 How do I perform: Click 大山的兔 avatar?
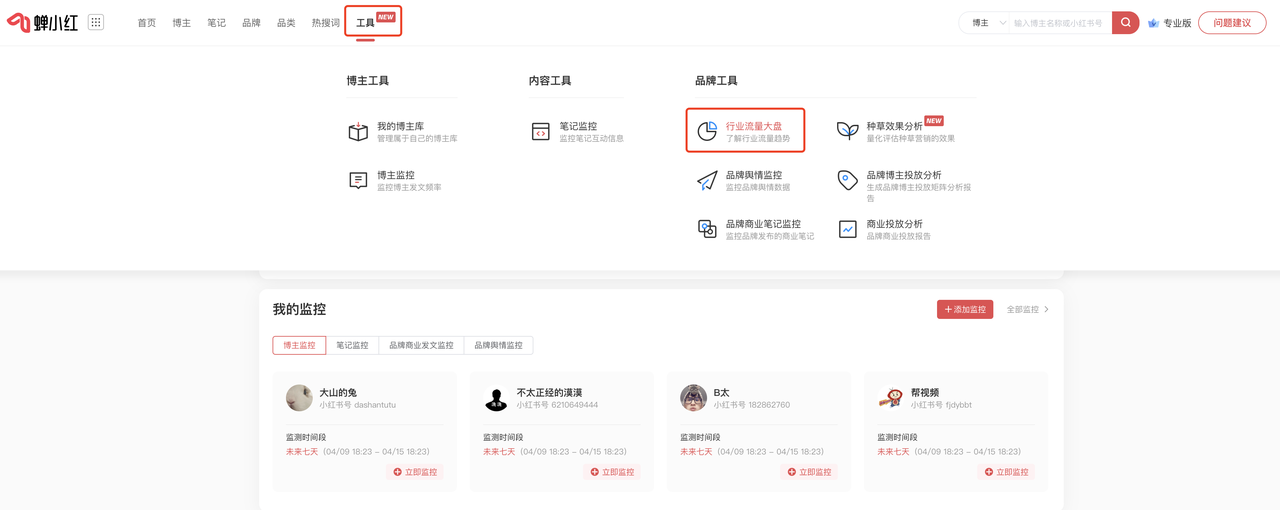pos(299,398)
